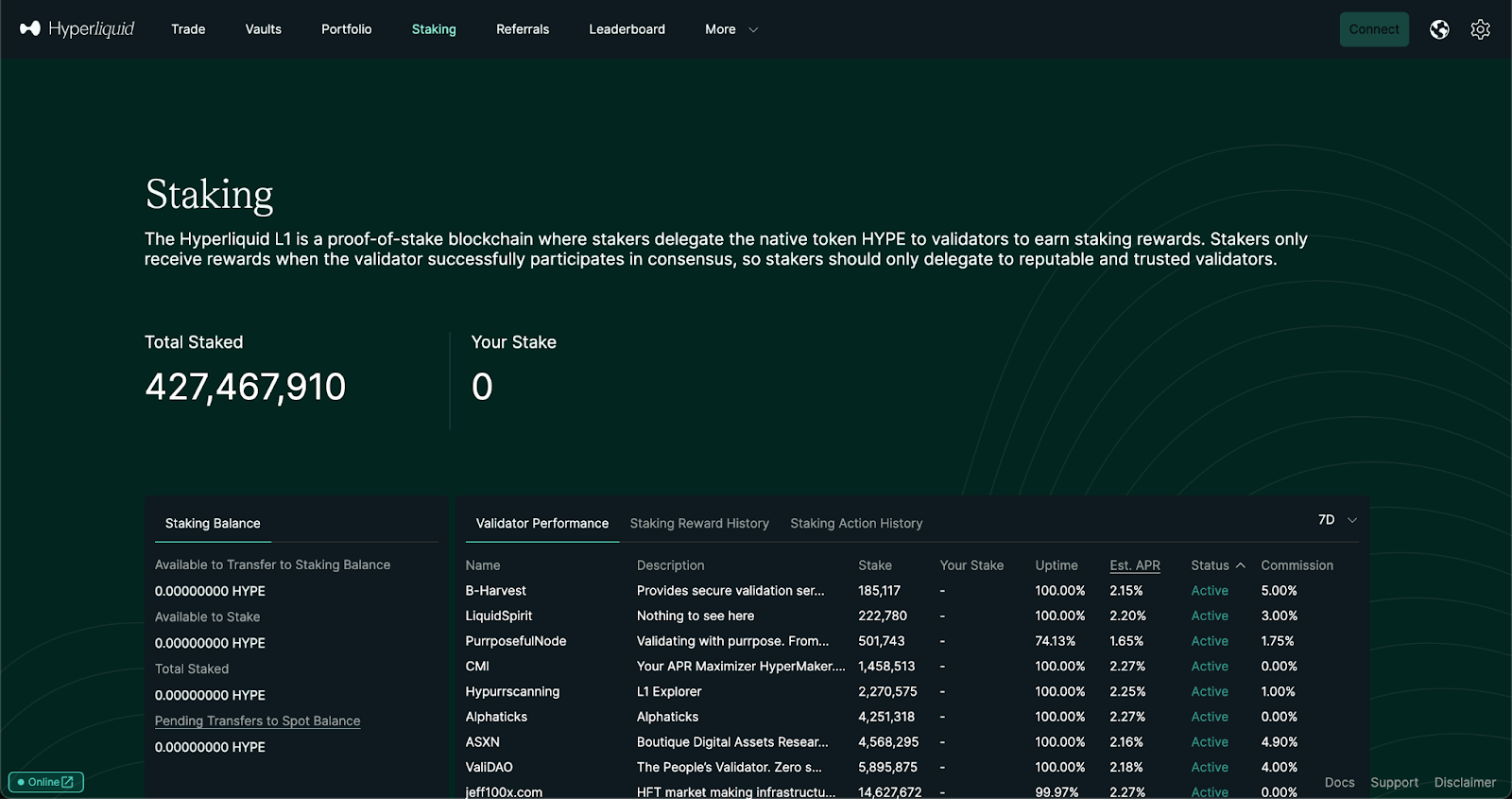Open the Support link
1512x799 pixels.
1394,782
